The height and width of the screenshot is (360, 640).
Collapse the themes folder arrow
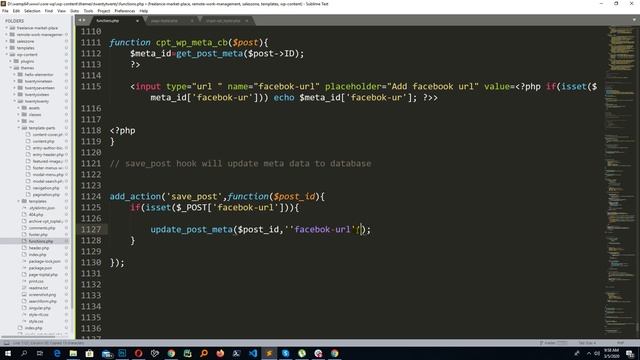pos(11,68)
